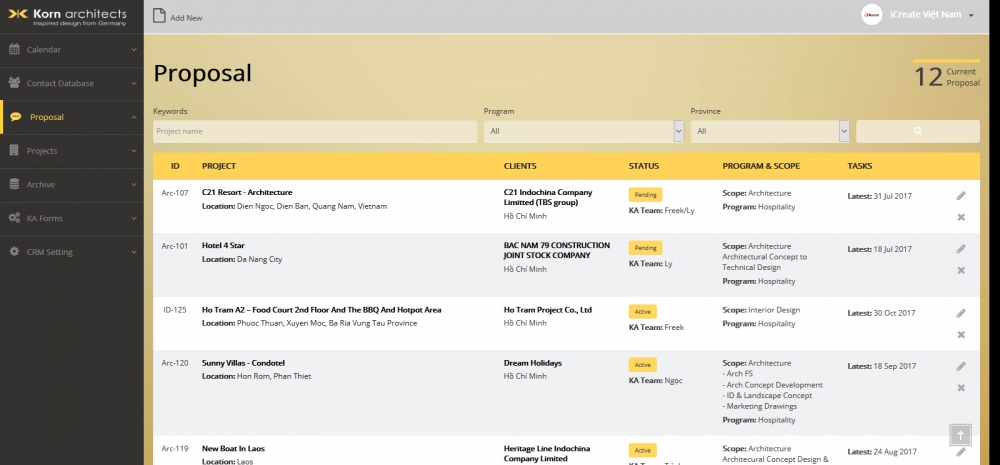The width and height of the screenshot is (1000, 465).
Task: Click the KA Forms gears icon
Action: 14,218
